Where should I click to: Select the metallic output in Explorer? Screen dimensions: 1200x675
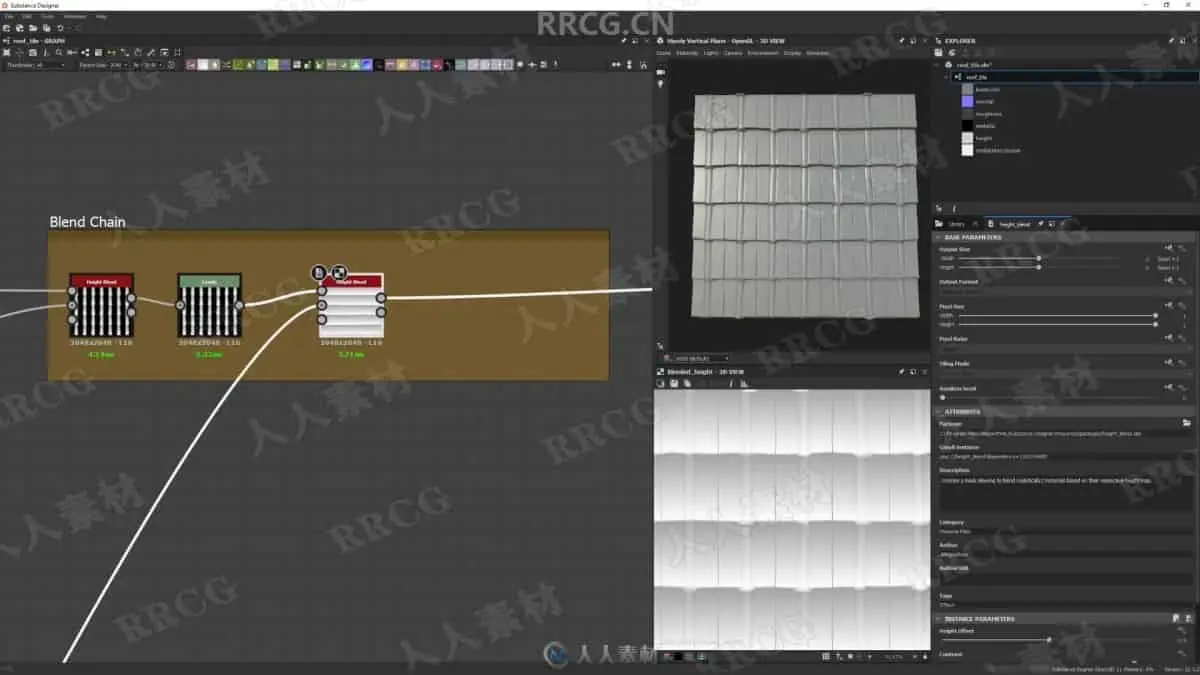tap(986, 125)
